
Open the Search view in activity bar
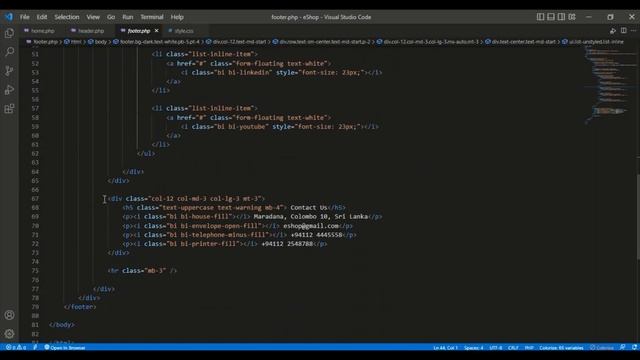pos(9,52)
